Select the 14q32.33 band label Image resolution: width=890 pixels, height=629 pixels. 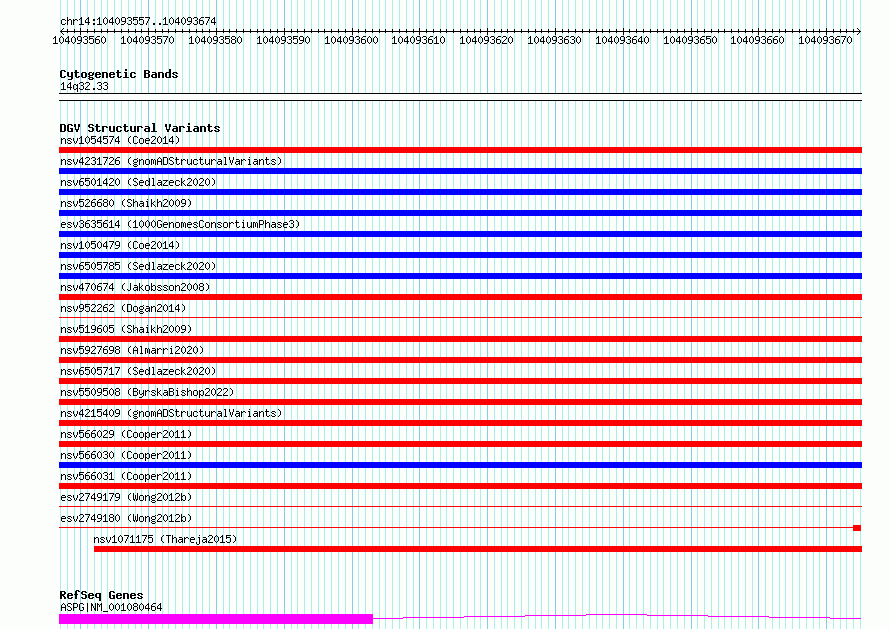point(84,86)
